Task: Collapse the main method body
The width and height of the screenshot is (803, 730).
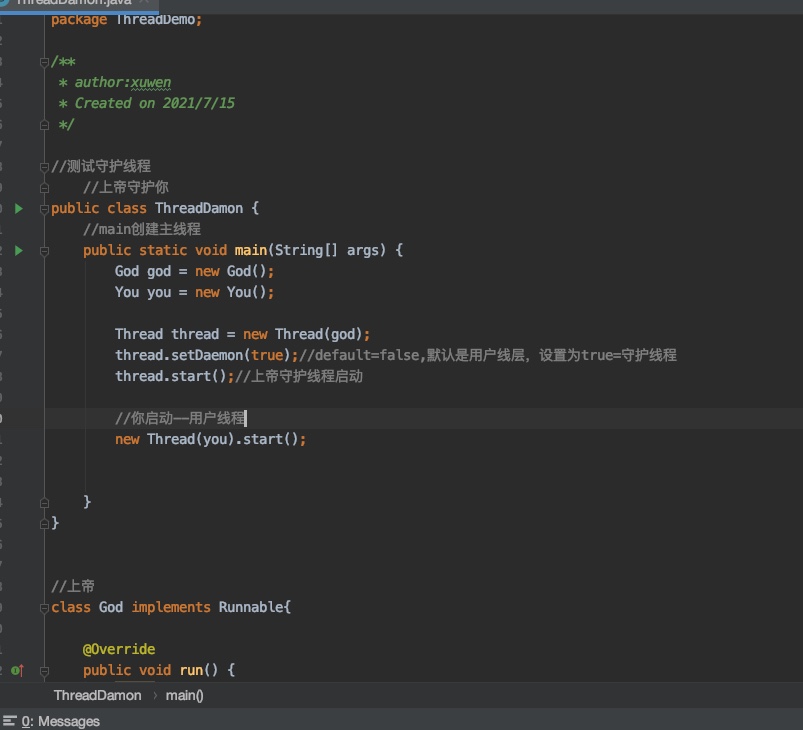Action: (44, 250)
